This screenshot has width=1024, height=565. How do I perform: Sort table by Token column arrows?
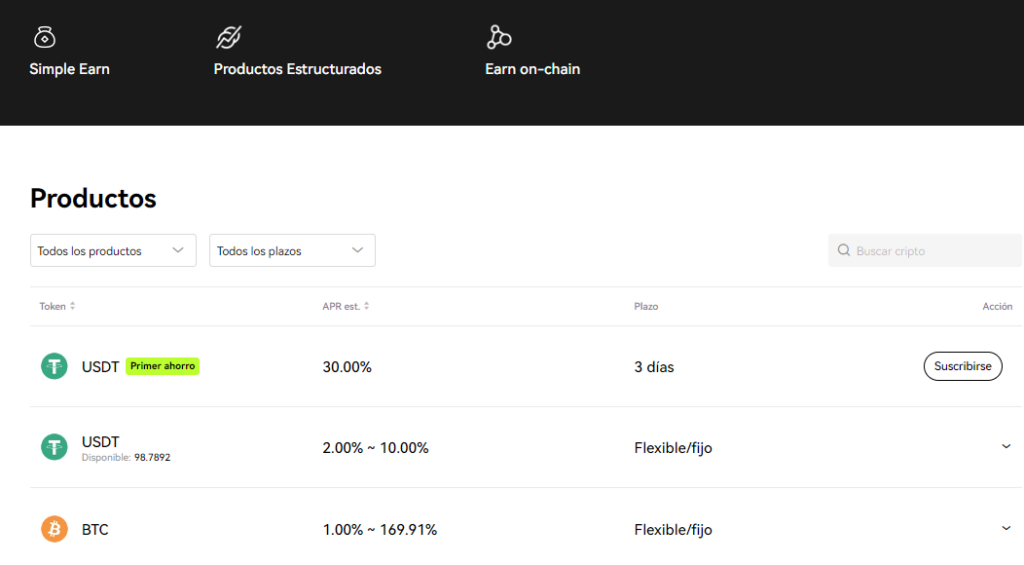[x=72, y=306]
